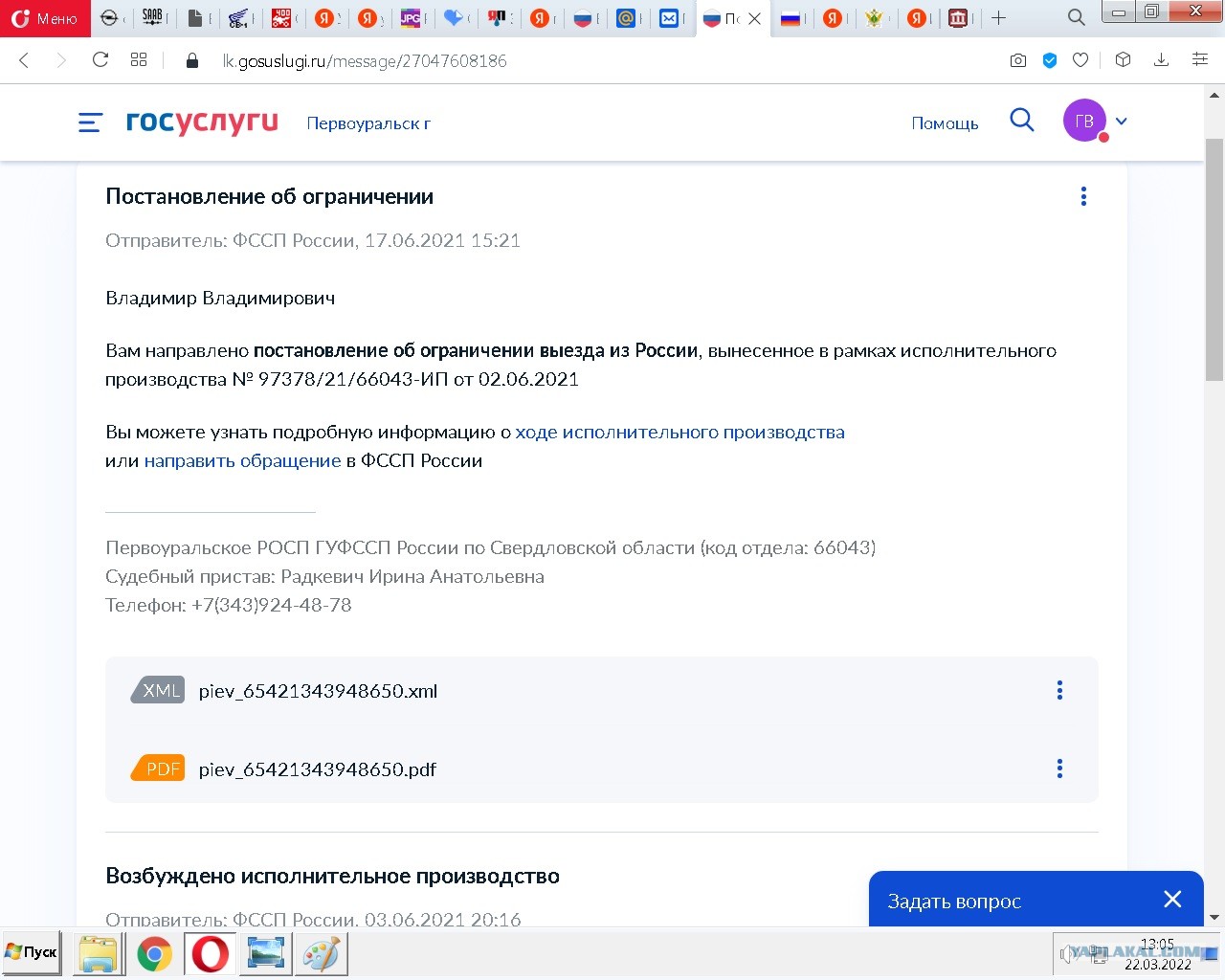Follow the направить обращение link
The width and height of the screenshot is (1225, 980).
pyautogui.click(x=242, y=460)
